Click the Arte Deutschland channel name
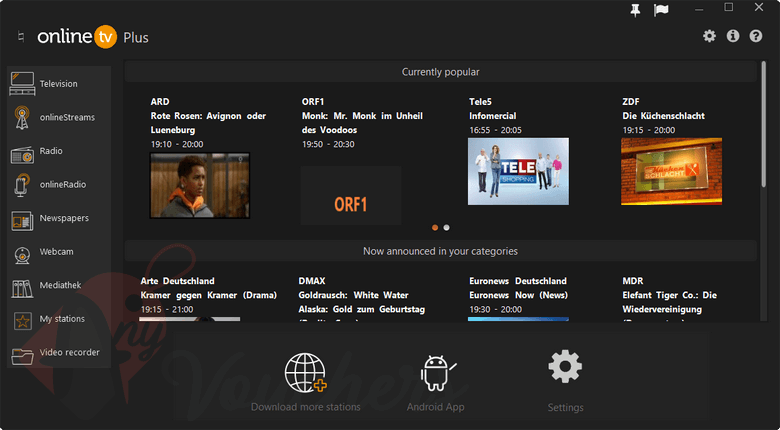 [178, 281]
